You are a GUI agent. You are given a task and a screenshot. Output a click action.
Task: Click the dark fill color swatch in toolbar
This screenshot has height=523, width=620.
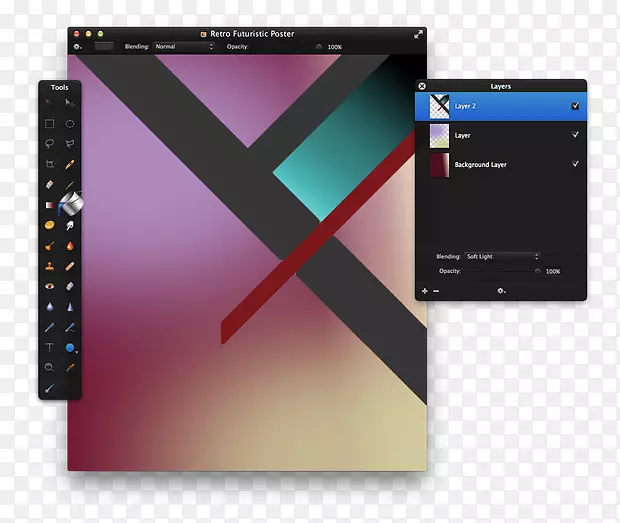click(104, 46)
